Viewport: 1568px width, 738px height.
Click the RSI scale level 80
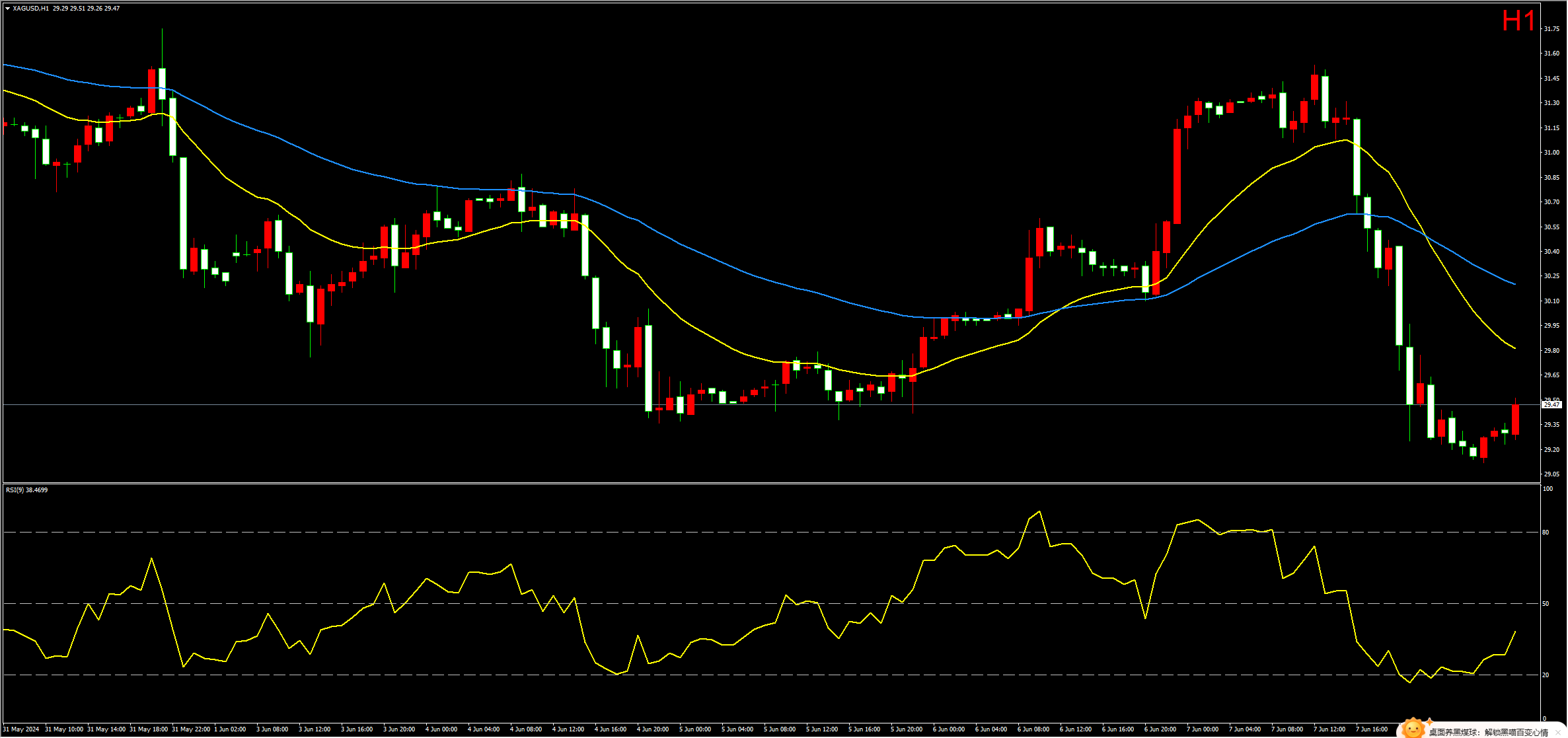(1546, 533)
